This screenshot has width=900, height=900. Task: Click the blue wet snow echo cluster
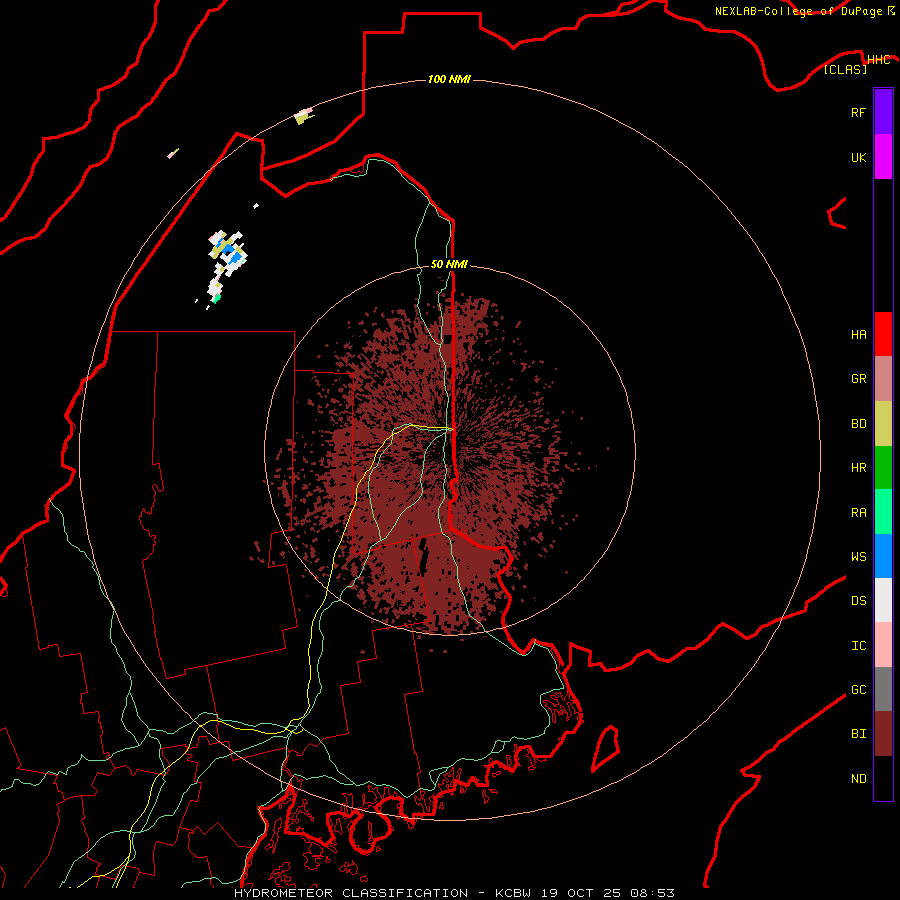click(x=230, y=251)
